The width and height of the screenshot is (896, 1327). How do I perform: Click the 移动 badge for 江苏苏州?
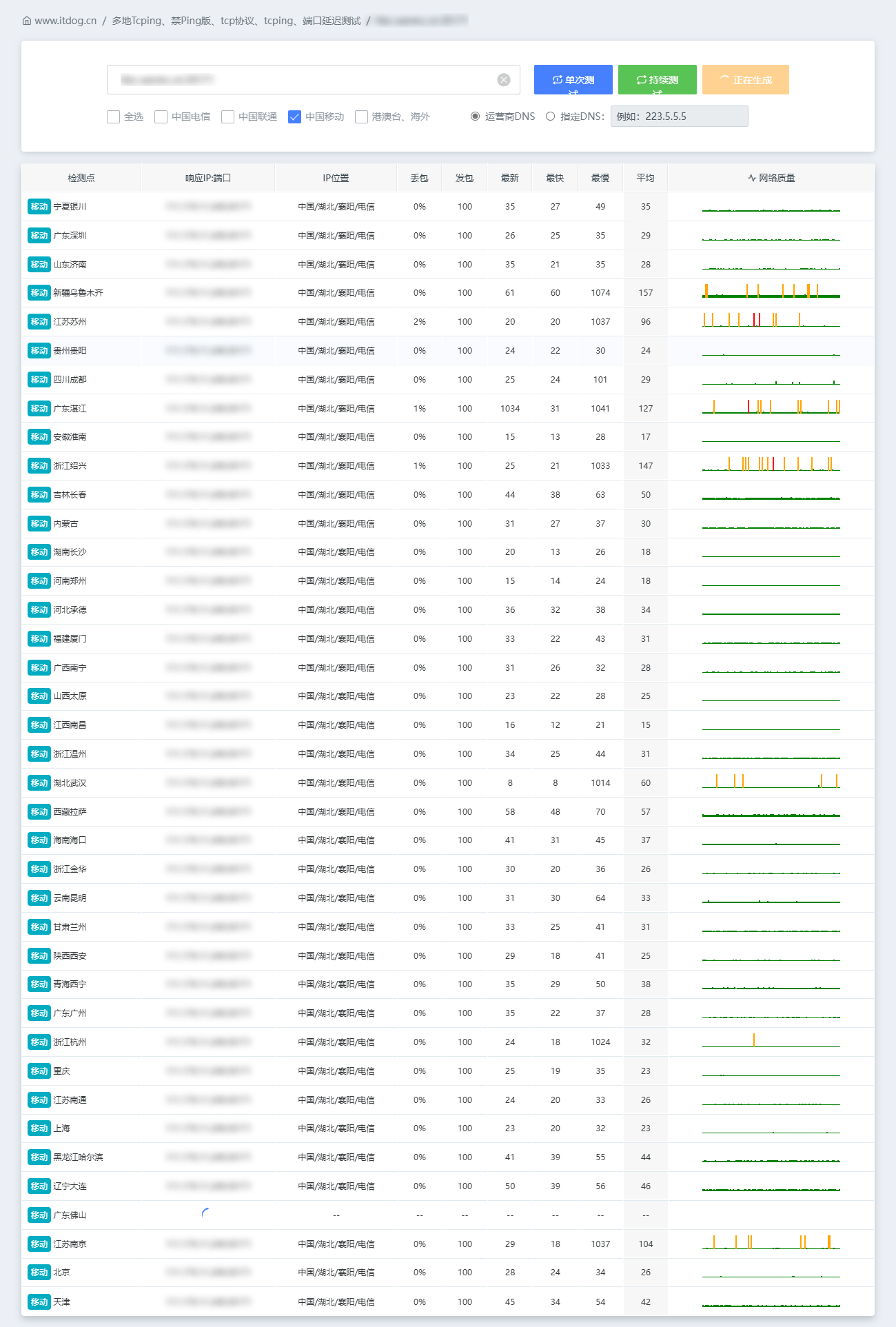coord(39,322)
